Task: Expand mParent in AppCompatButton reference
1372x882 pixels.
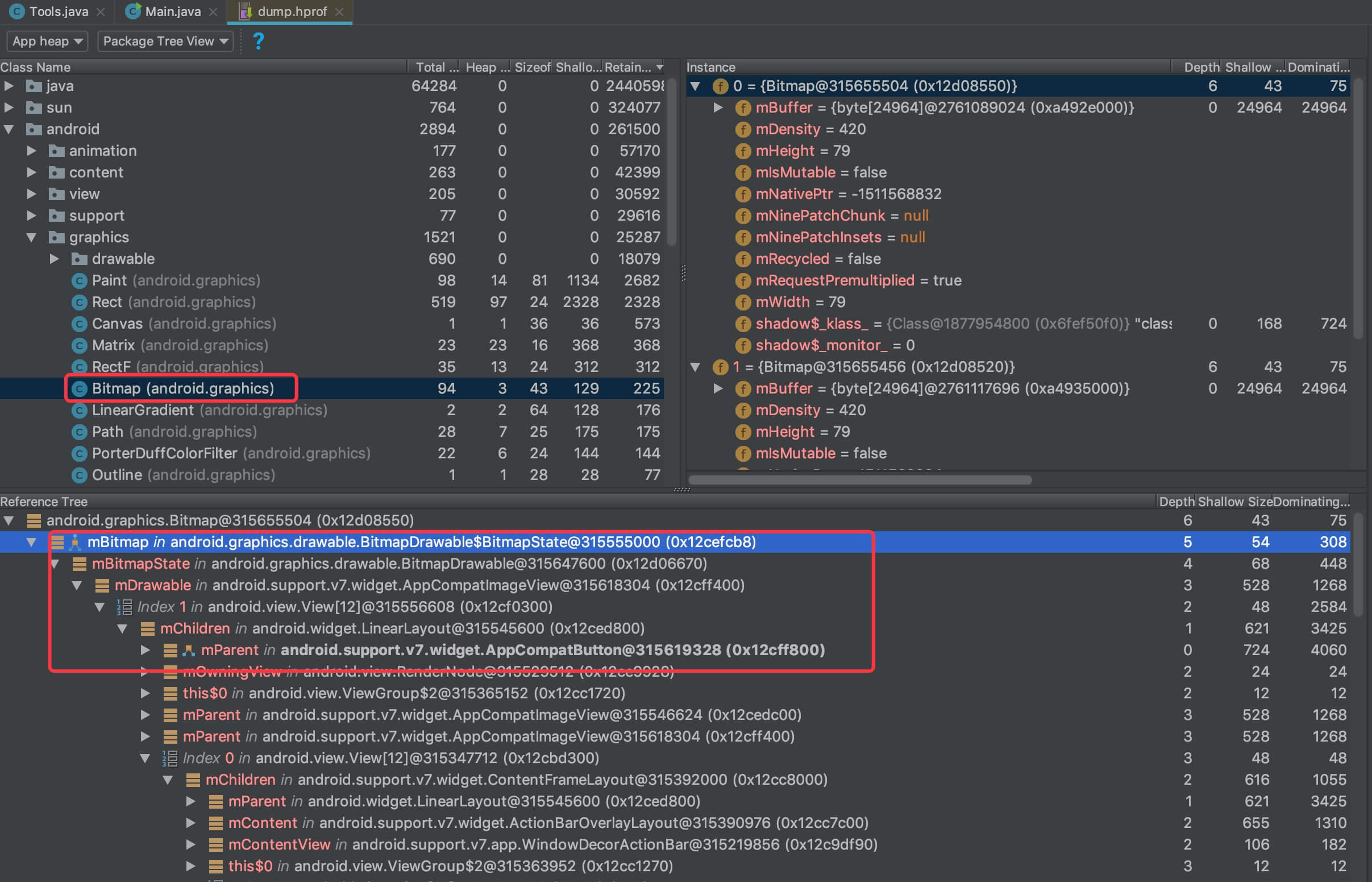Action: (145, 650)
